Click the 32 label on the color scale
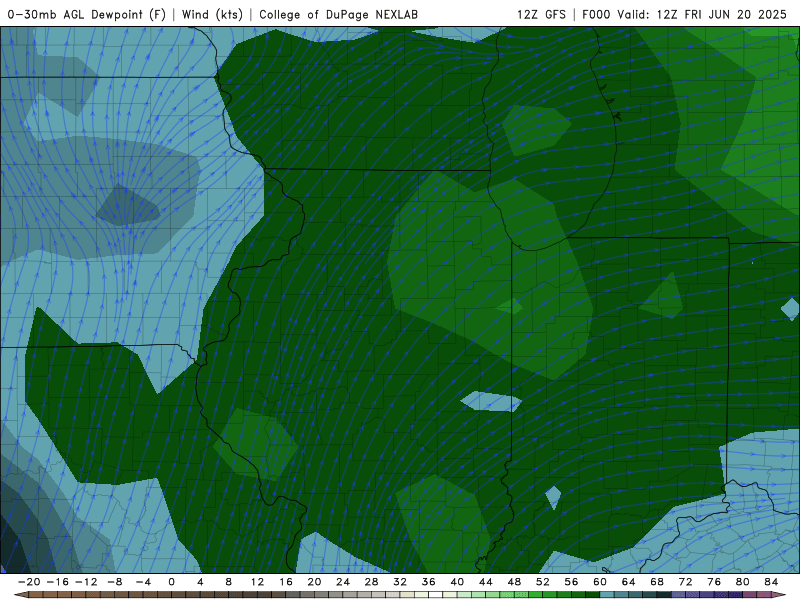 tap(401, 582)
